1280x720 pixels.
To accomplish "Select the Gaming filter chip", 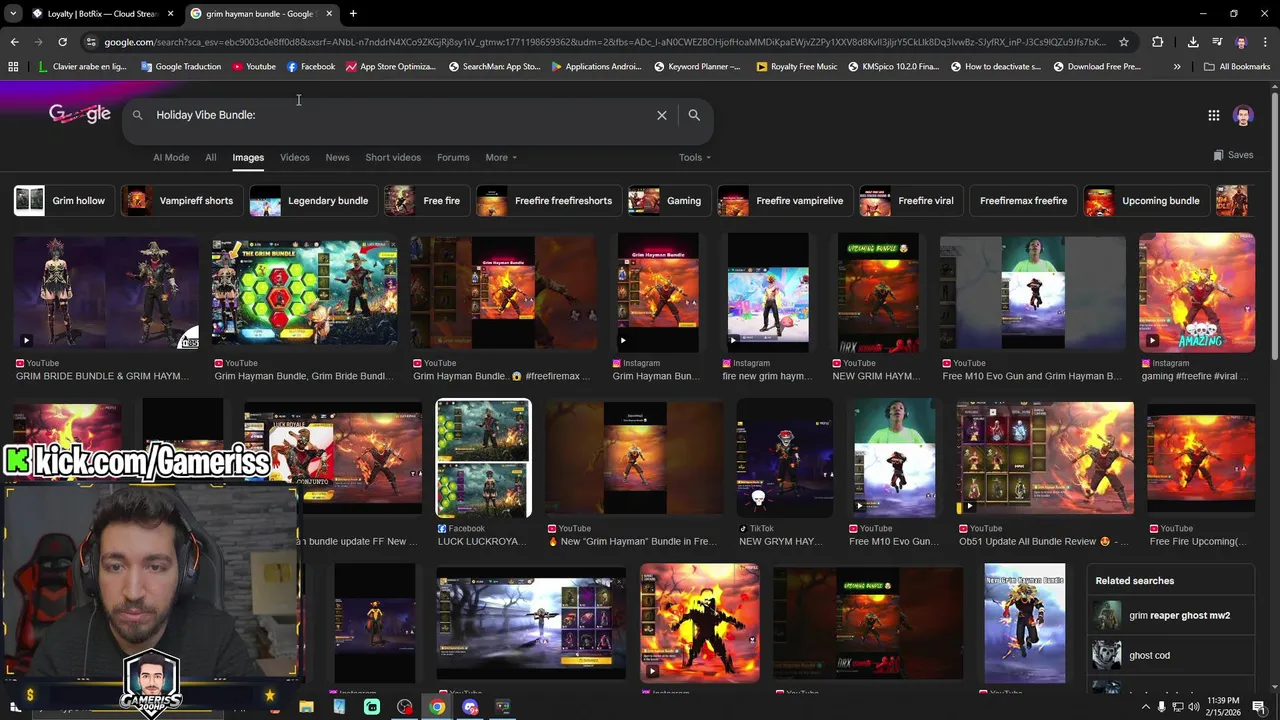I will click(x=669, y=201).
